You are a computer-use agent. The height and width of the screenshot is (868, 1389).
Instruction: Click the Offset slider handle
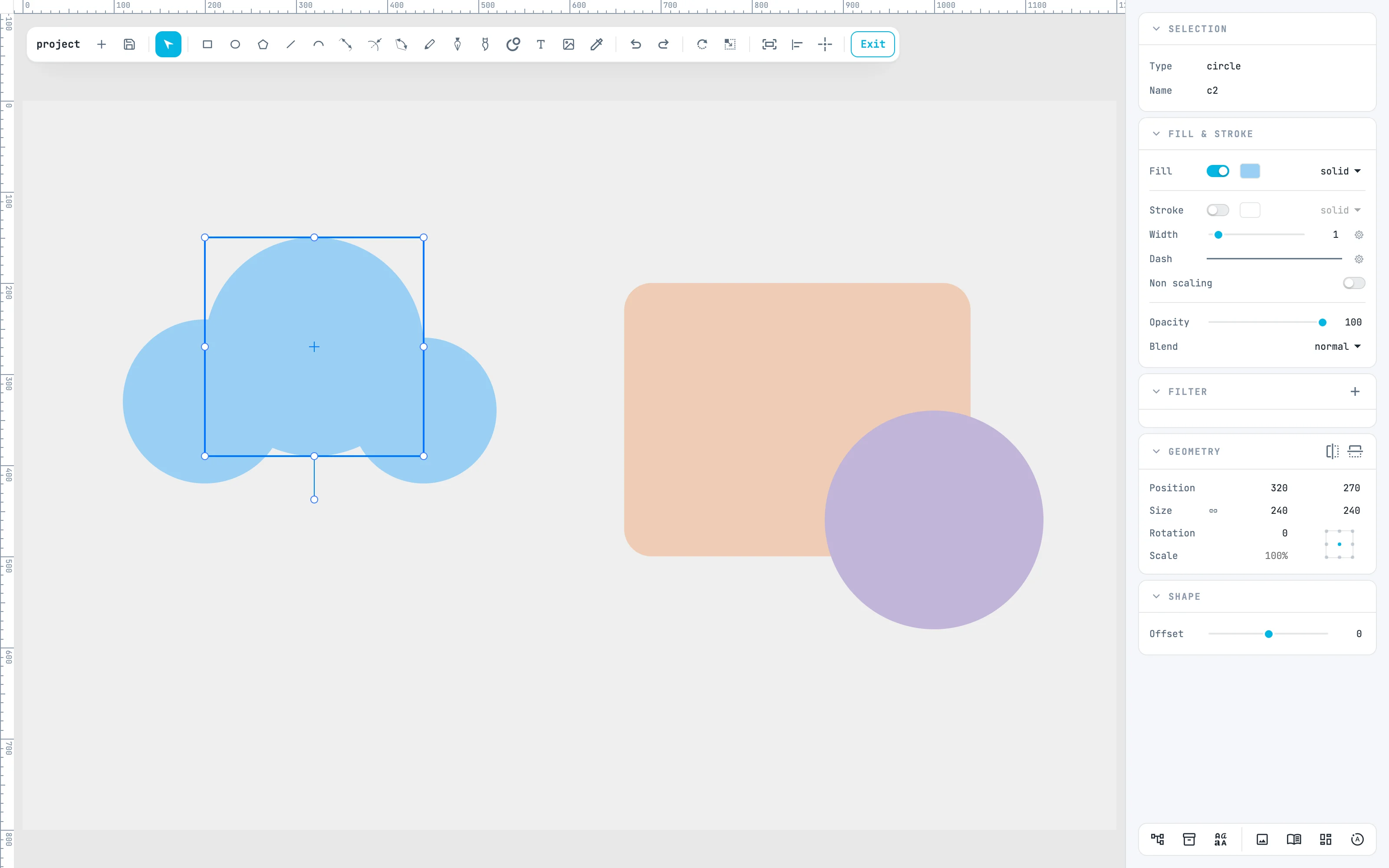tap(1268, 634)
